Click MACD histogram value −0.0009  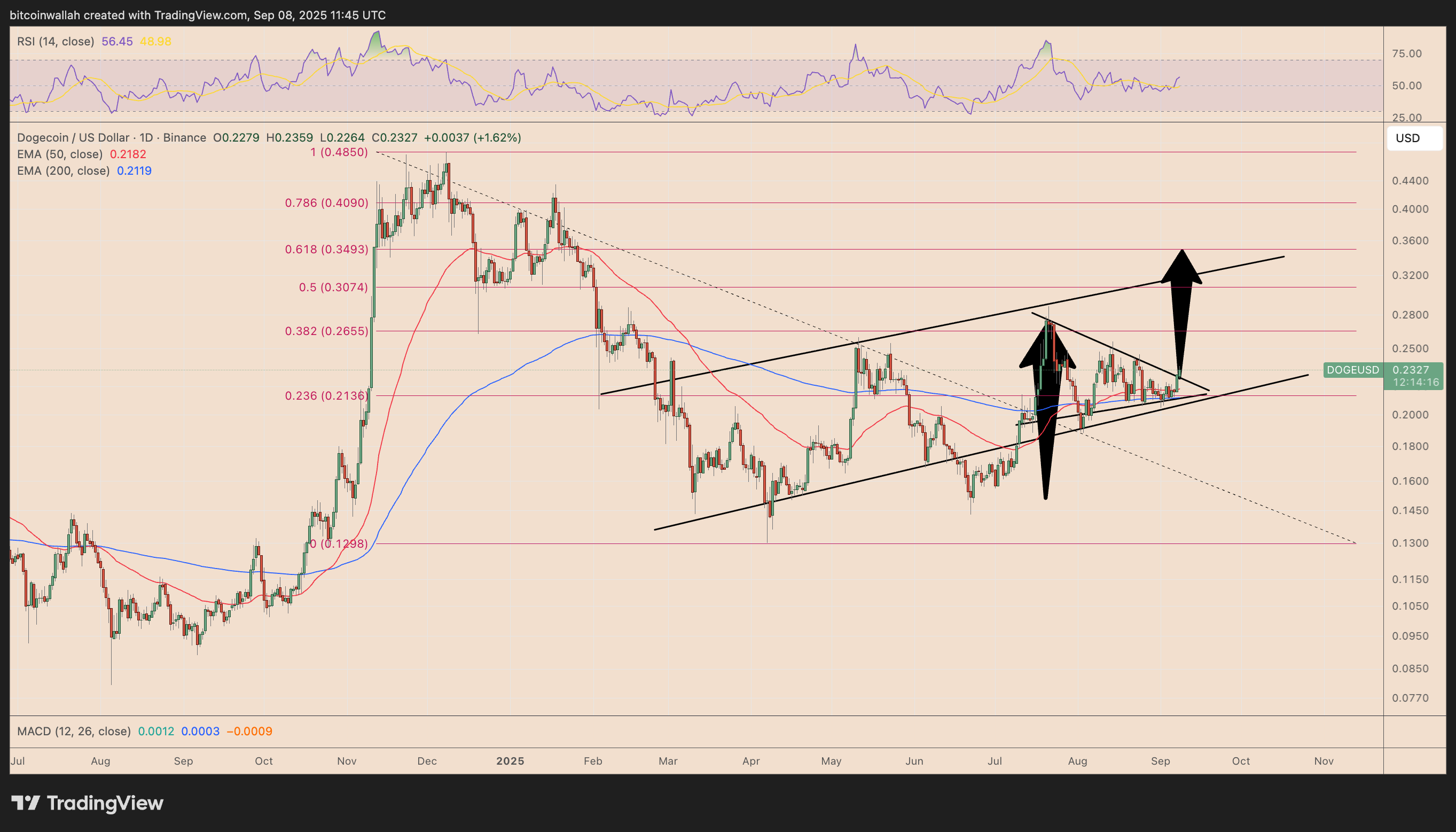tap(249, 732)
